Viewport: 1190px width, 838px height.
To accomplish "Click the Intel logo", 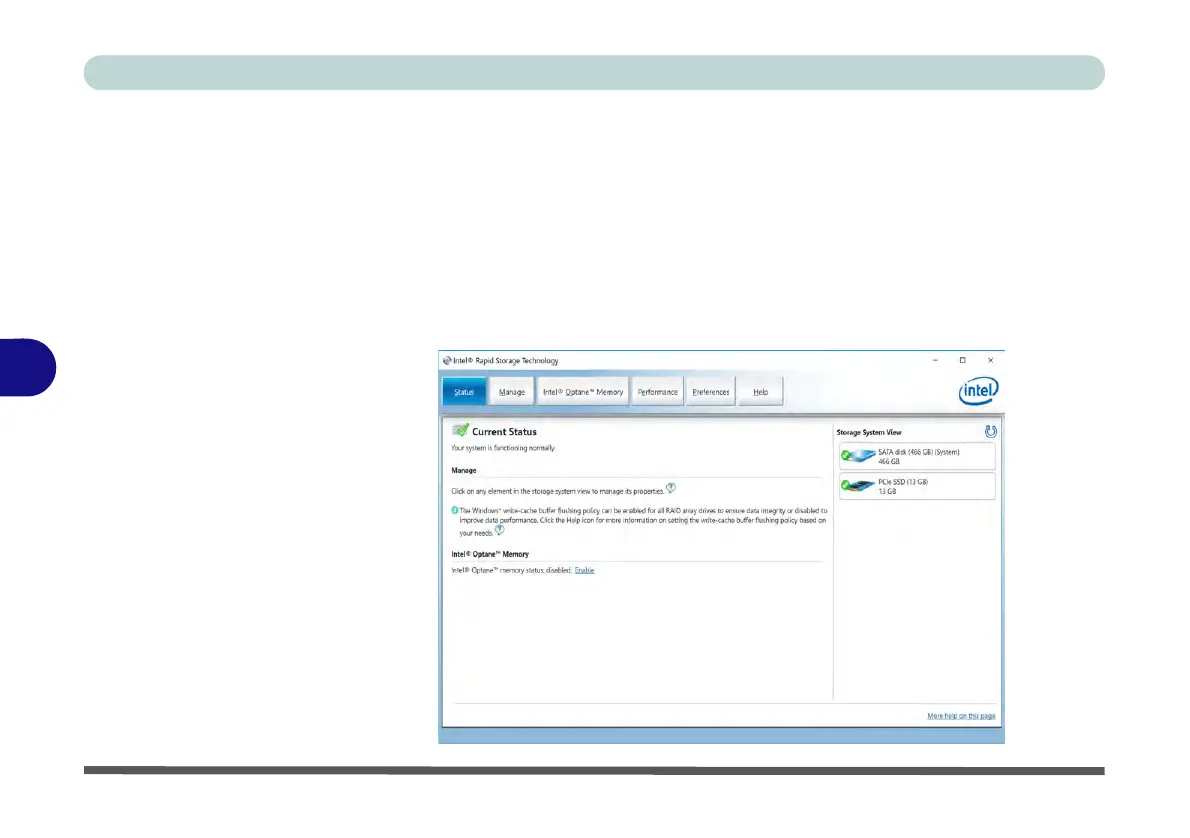I will (x=978, y=391).
